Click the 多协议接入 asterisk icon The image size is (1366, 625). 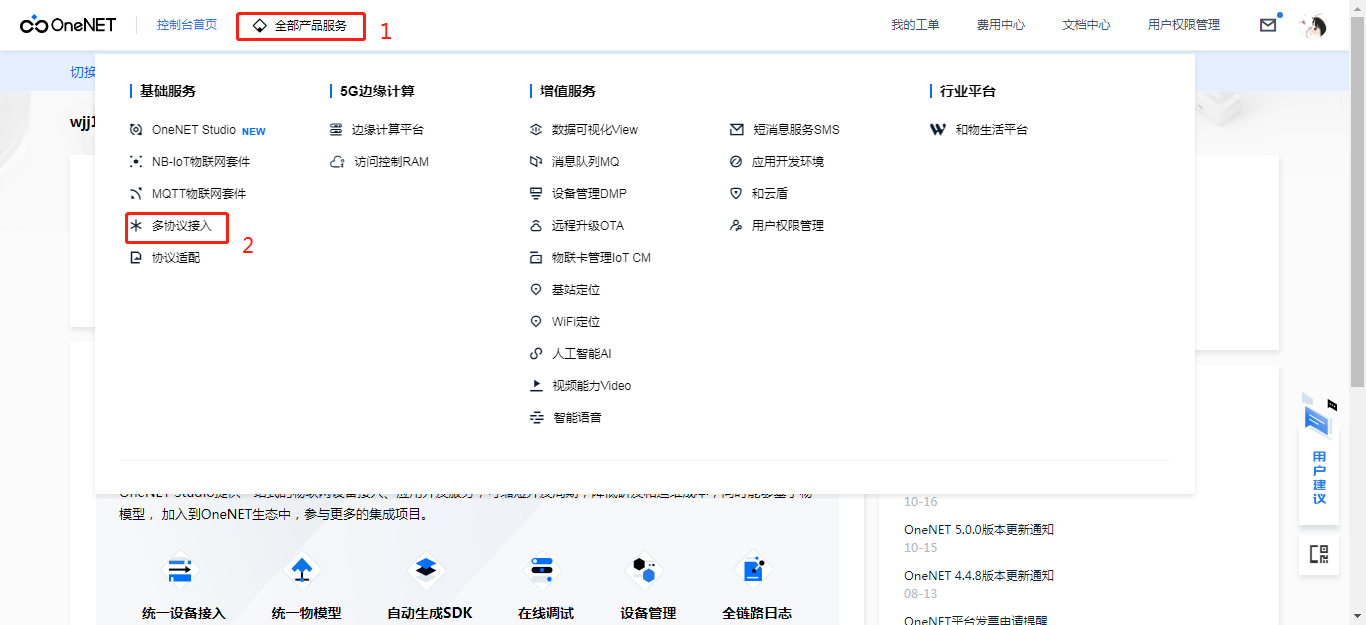pos(136,226)
